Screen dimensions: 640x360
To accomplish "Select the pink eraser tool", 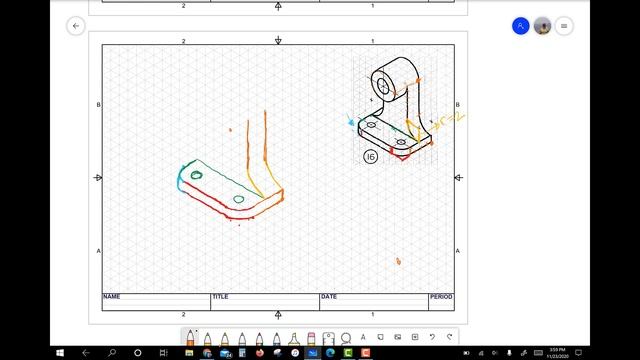I will click(311, 338).
